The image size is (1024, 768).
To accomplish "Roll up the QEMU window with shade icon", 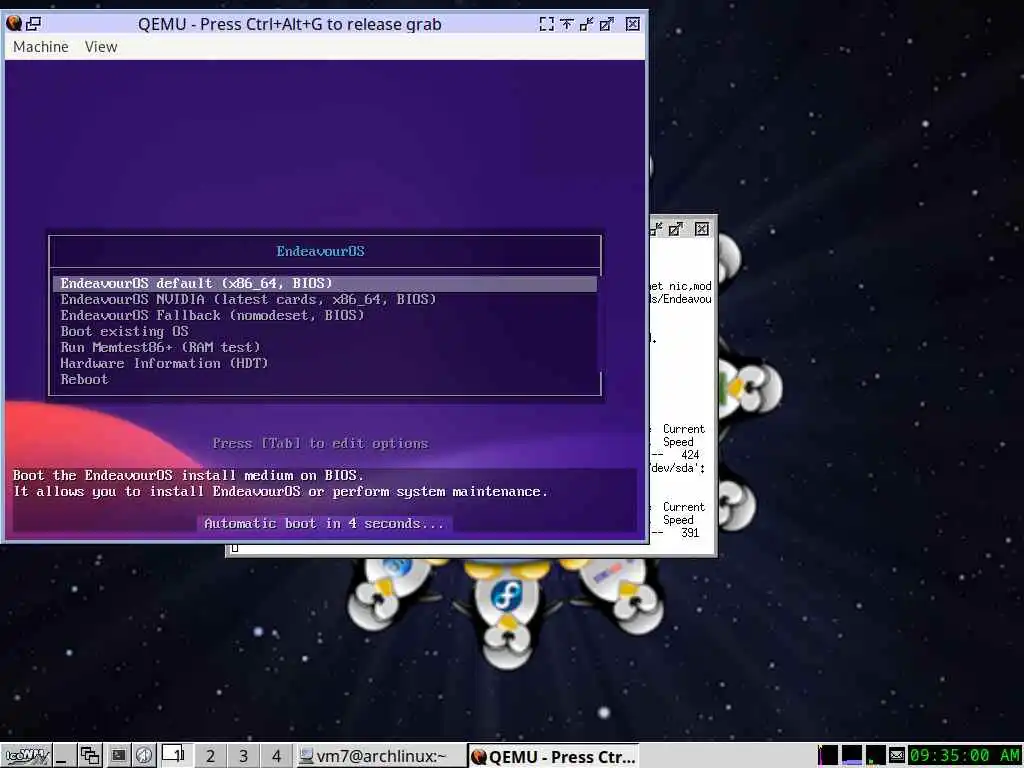I will (x=567, y=24).
